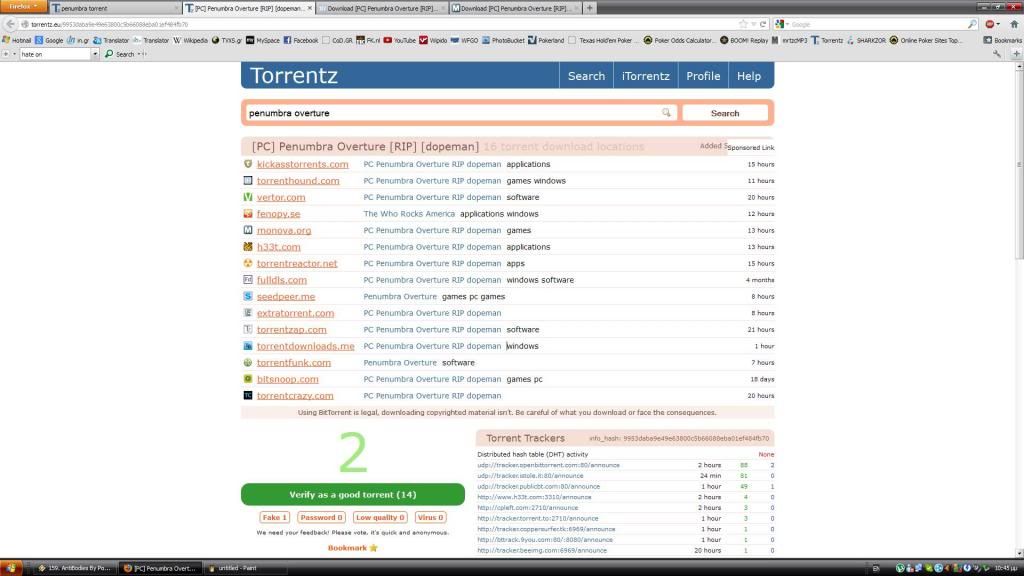The height and width of the screenshot is (576, 1024).
Task: Click the magnifier icon in Torrentz search box
Action: pyautogui.click(x=666, y=112)
